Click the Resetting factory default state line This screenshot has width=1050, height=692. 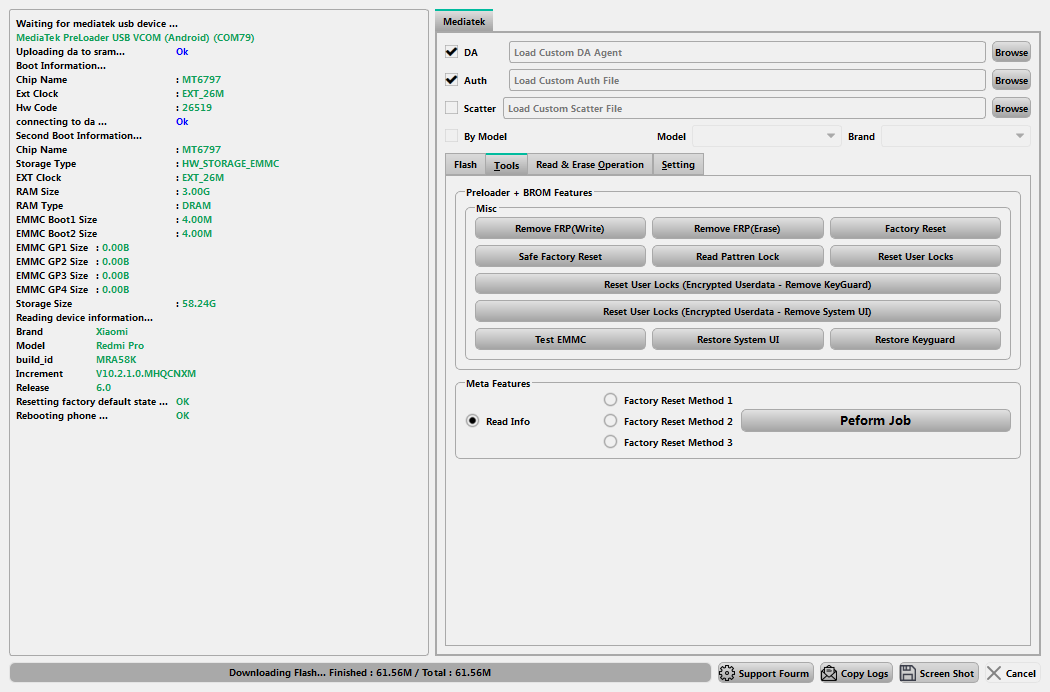coord(102,402)
